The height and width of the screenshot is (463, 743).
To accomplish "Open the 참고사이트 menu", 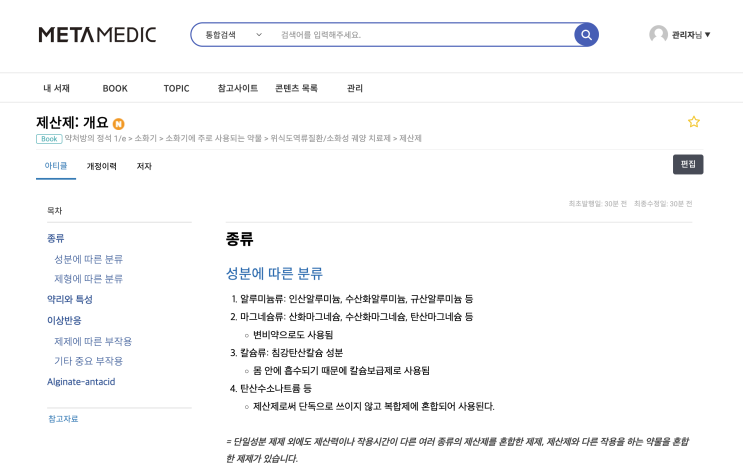I will [x=237, y=88].
